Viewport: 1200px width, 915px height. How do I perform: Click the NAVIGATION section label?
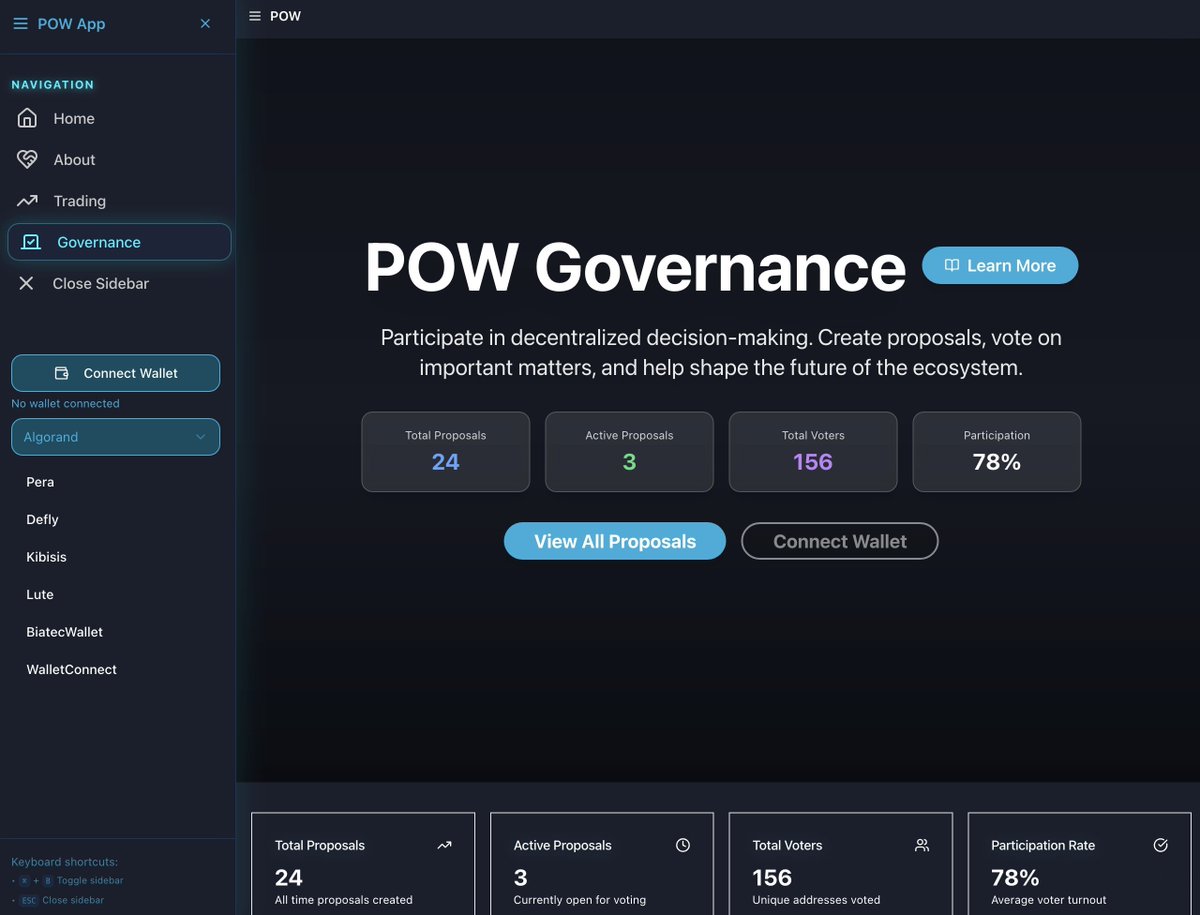point(53,85)
